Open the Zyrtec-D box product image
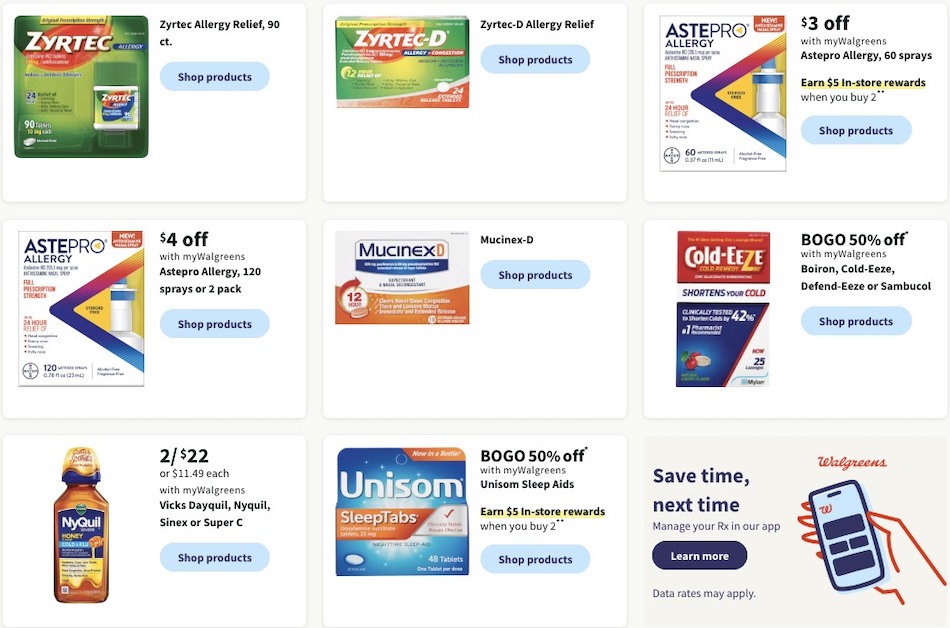Screen dimensions: 950x628 402,62
